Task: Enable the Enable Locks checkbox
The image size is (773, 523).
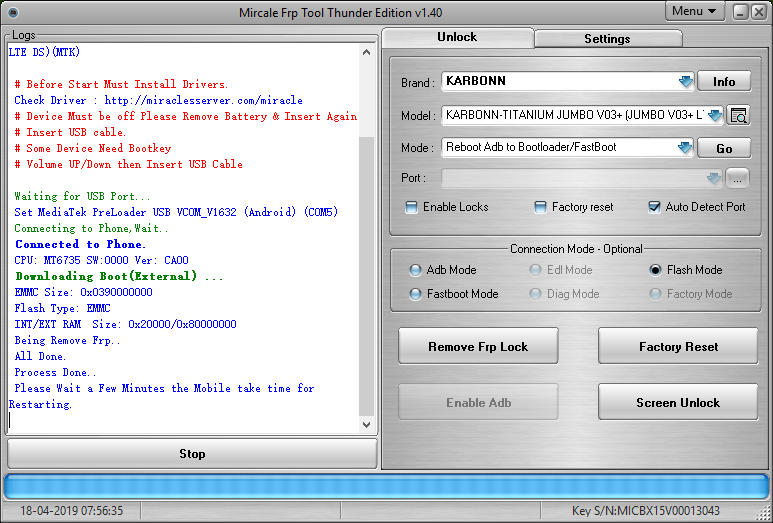Action: click(411, 207)
